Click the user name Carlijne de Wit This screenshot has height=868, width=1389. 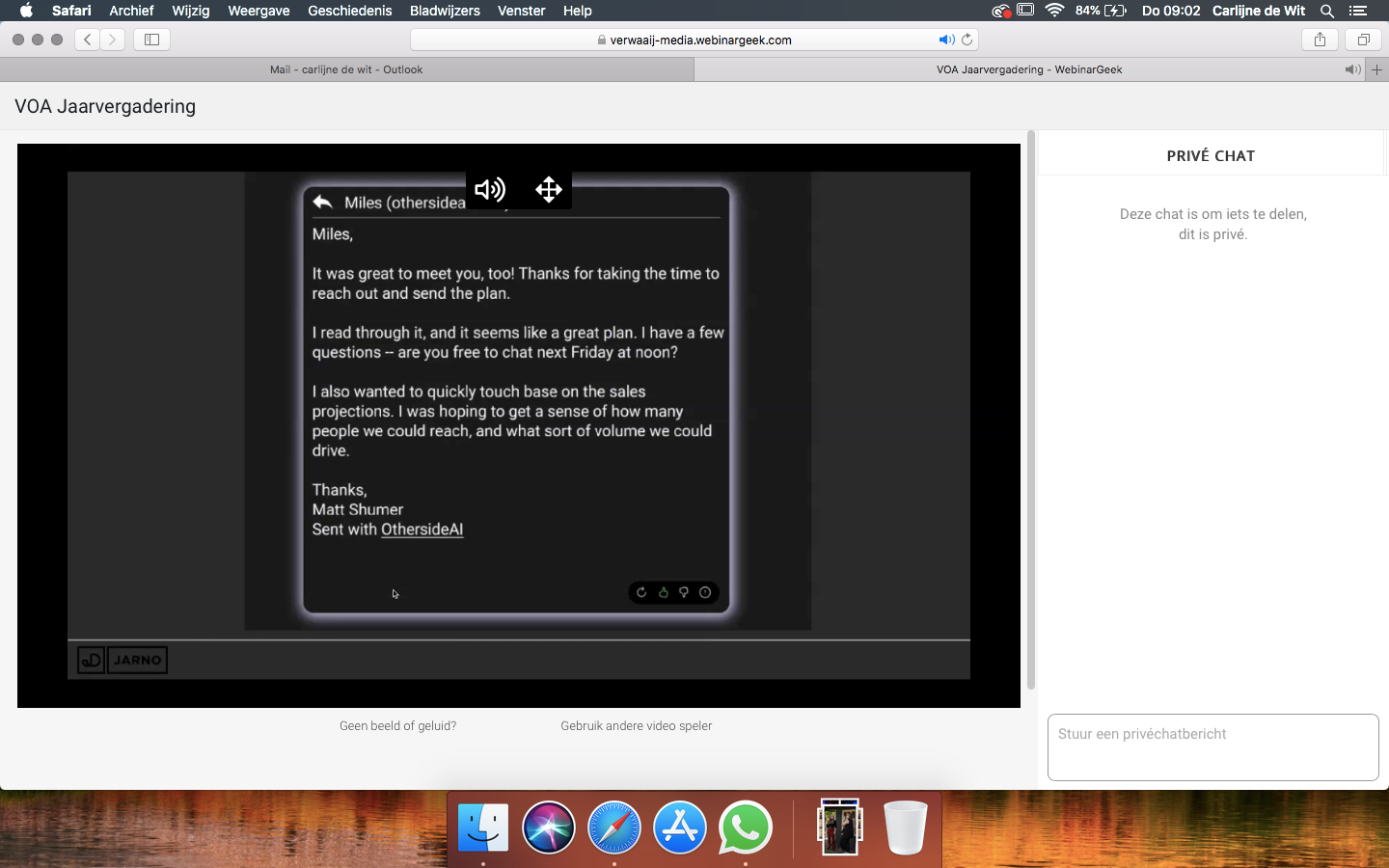1259,11
